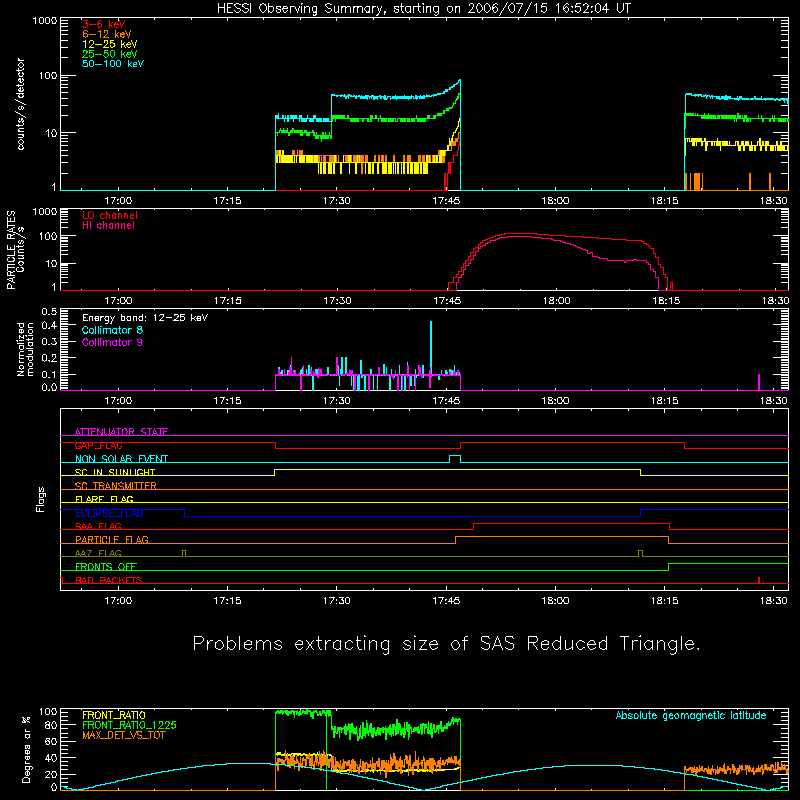Click the 17:45 tick under the modulation plot

pyautogui.click(x=446, y=401)
